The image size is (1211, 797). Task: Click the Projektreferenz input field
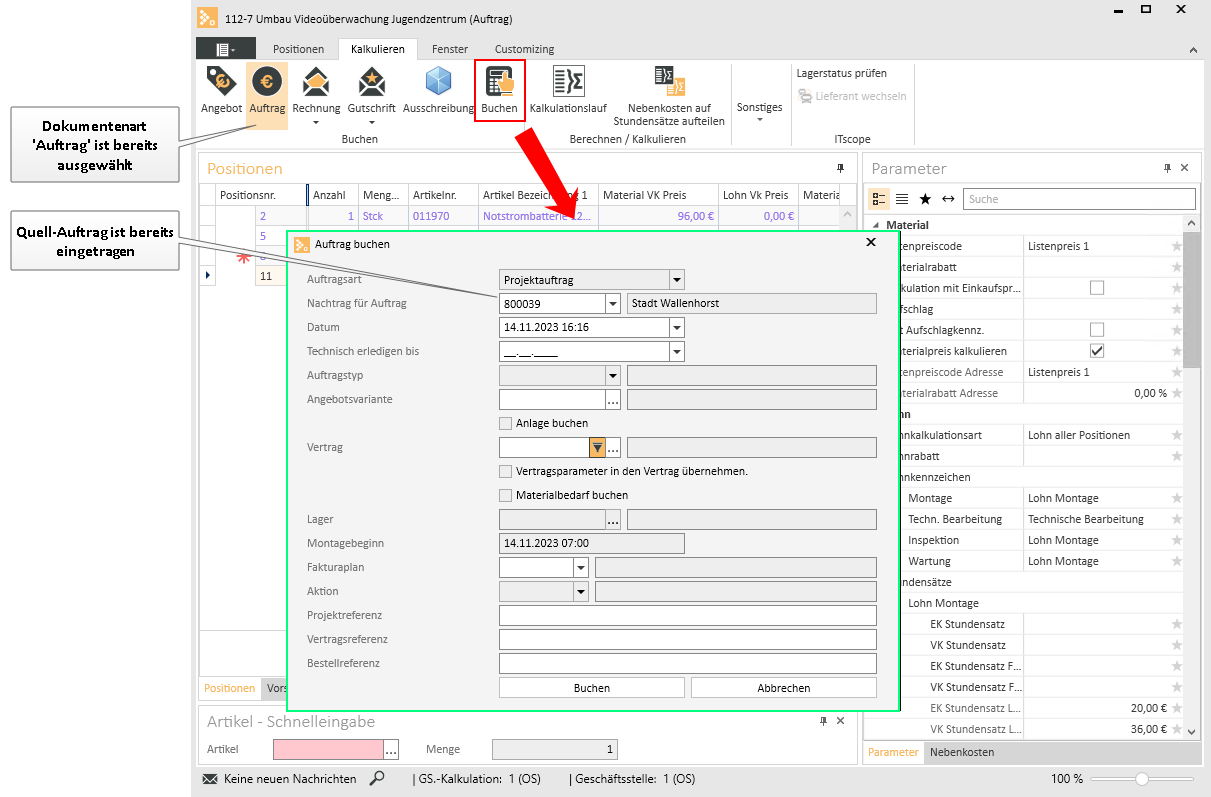(688, 615)
